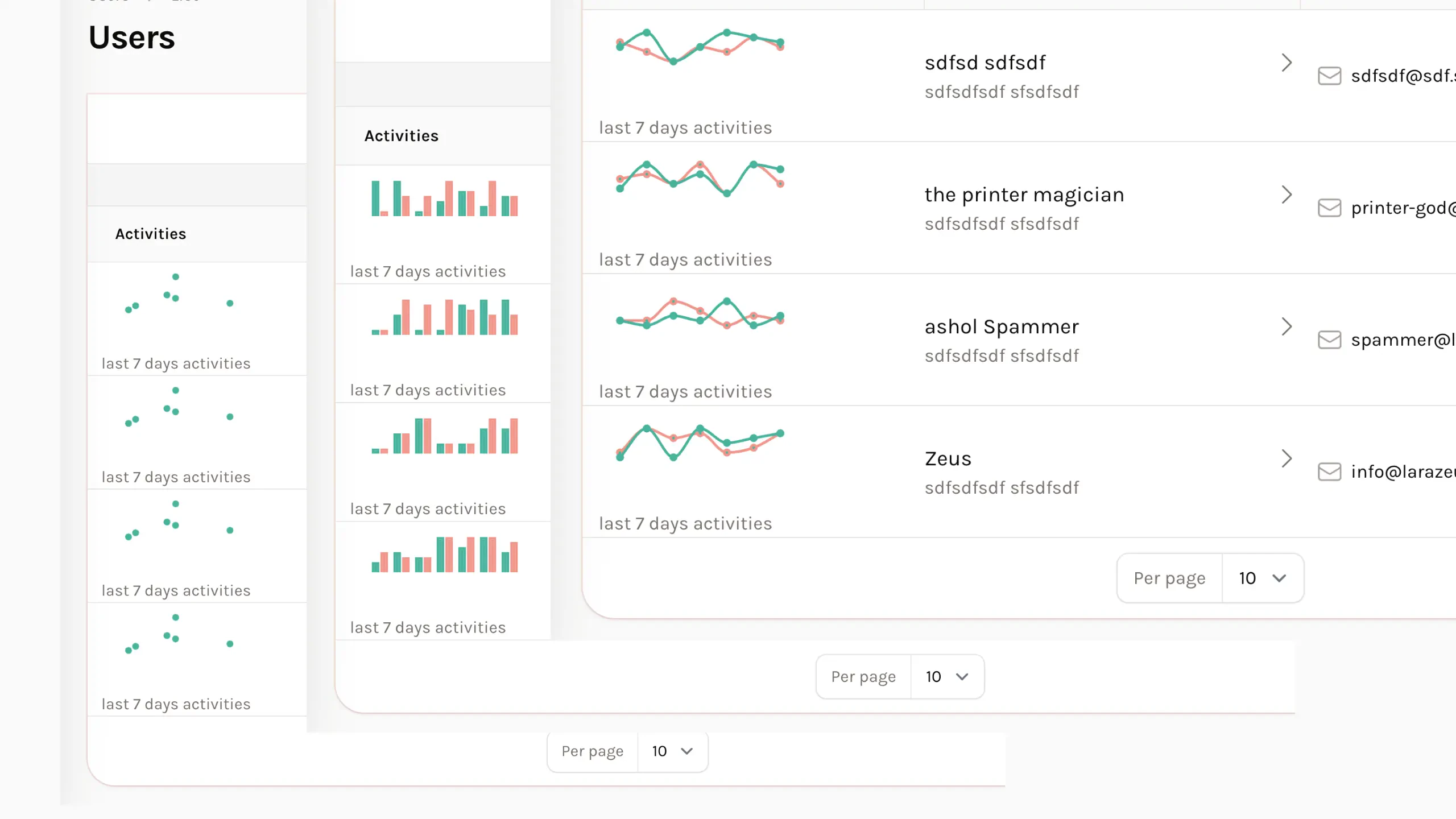
Task: Open the per page dropdown in right panel
Action: tap(1262, 578)
